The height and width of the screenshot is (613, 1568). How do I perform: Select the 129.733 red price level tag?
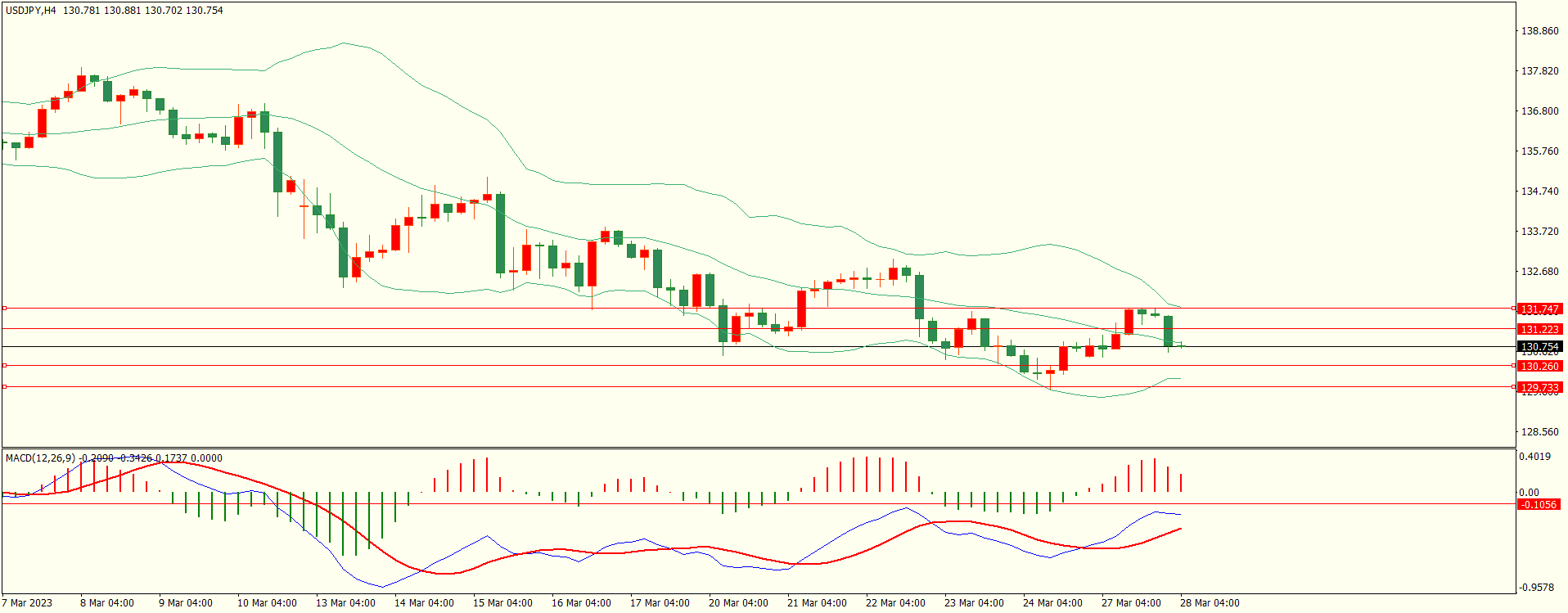(1539, 388)
